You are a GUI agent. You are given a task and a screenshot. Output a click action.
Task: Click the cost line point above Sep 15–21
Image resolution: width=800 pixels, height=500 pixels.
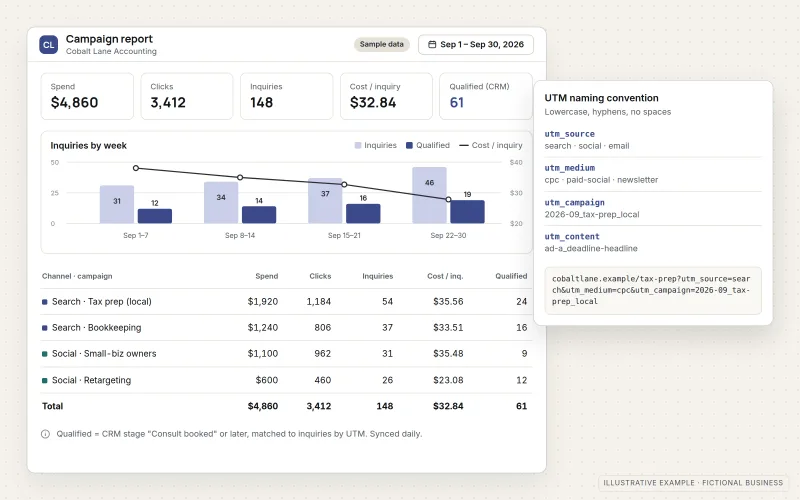click(x=344, y=185)
